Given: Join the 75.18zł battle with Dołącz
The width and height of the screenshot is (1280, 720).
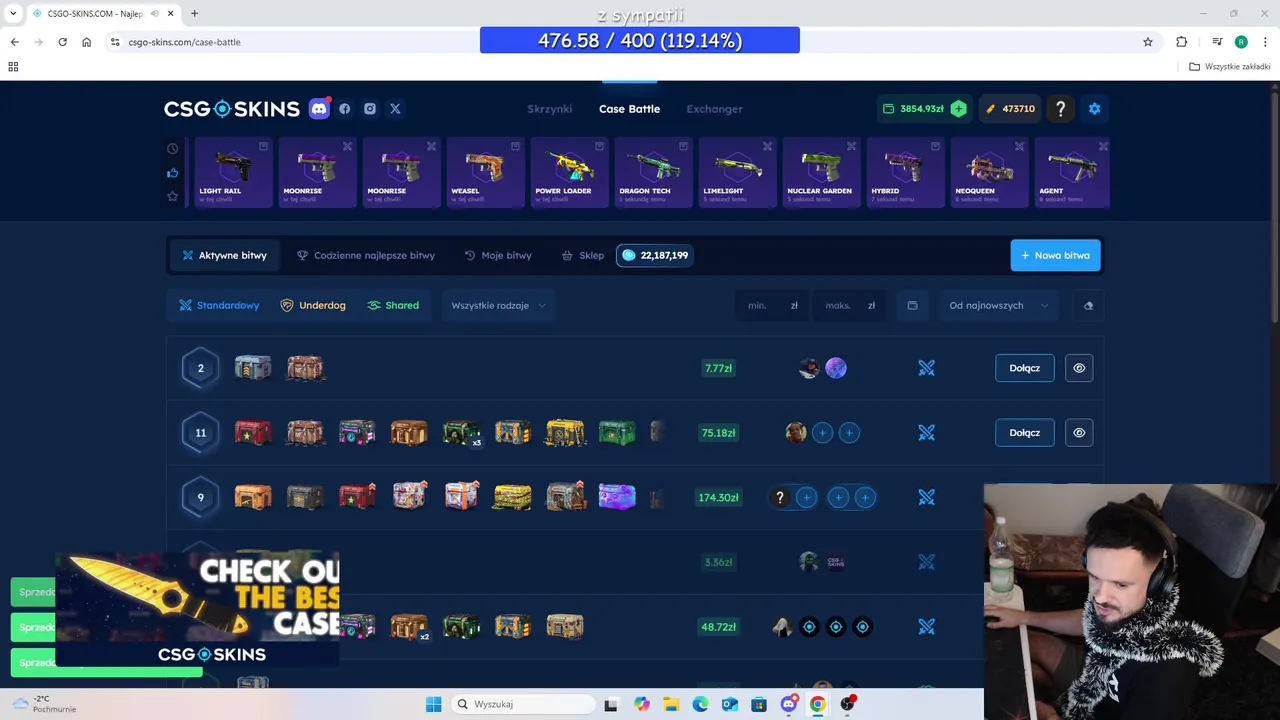Looking at the screenshot, I should pyautogui.click(x=1024, y=433).
